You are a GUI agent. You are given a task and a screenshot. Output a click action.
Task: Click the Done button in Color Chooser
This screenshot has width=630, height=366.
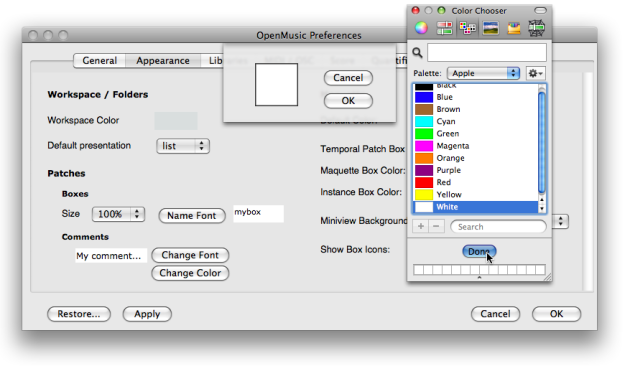pos(479,251)
